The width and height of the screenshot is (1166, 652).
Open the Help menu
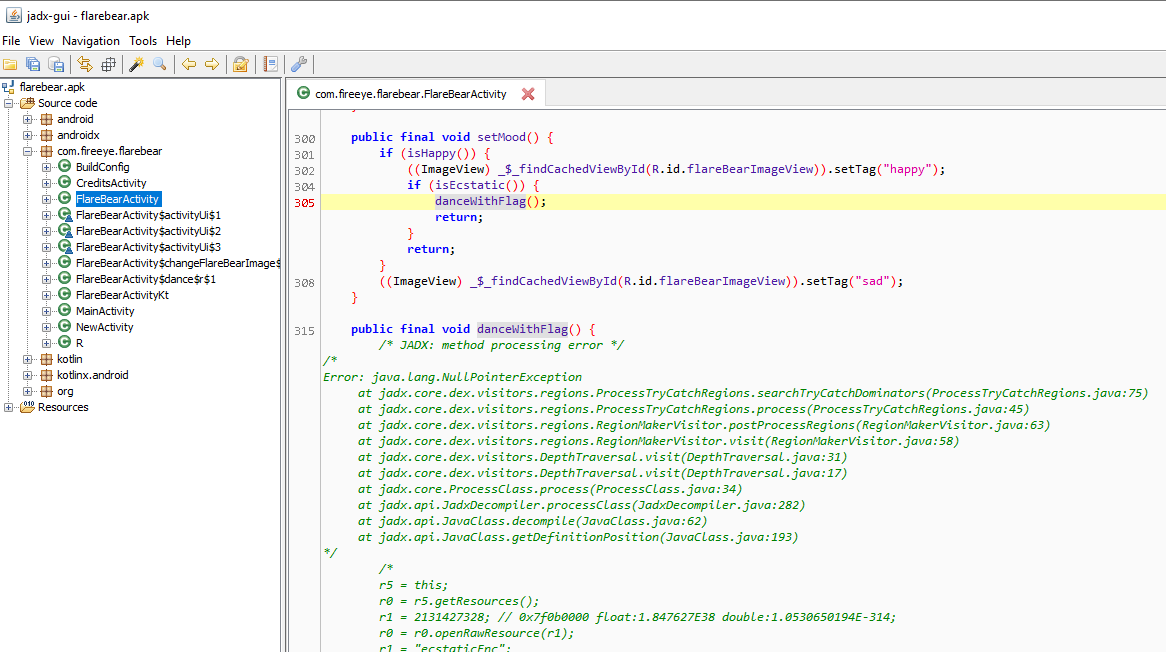178,41
